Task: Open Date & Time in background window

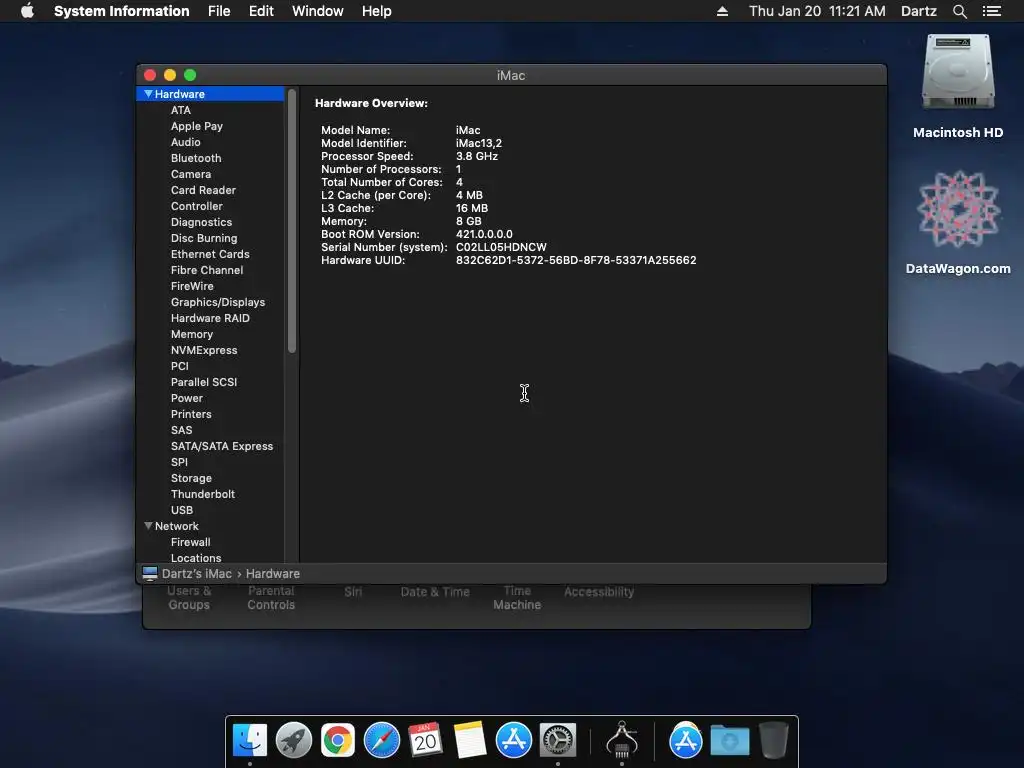Action: [x=435, y=592]
